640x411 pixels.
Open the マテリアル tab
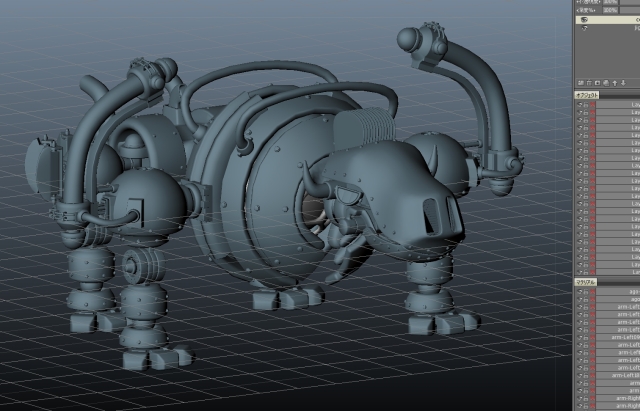click(x=586, y=283)
